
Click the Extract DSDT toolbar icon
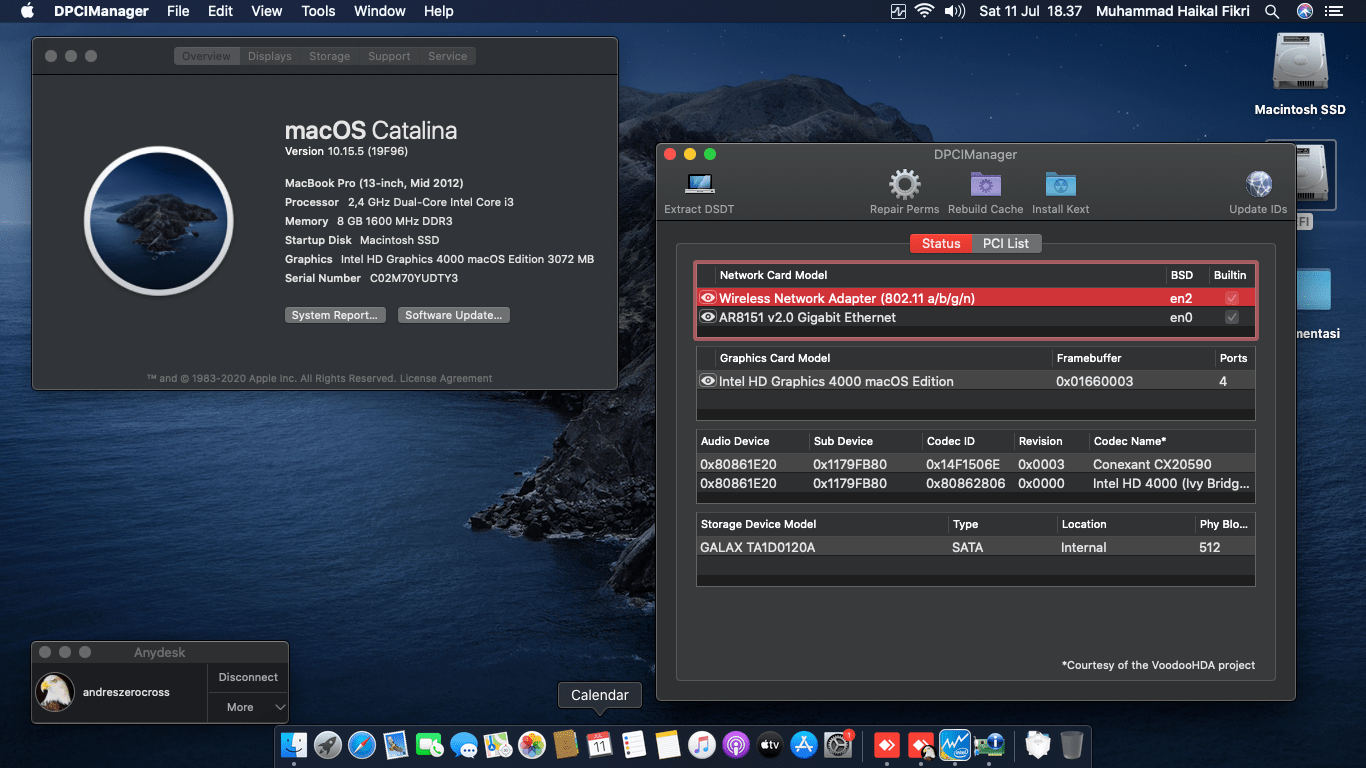[699, 184]
